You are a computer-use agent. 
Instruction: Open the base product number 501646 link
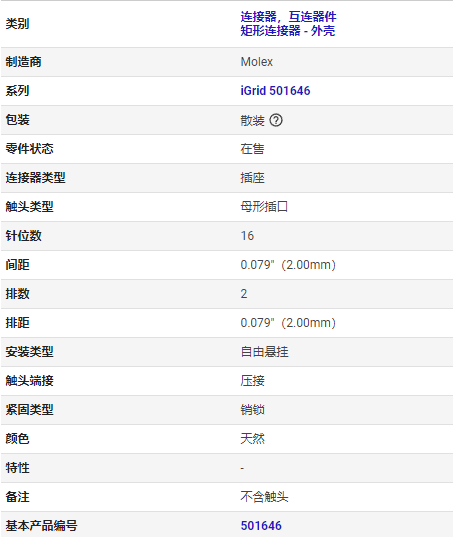tap(261, 526)
